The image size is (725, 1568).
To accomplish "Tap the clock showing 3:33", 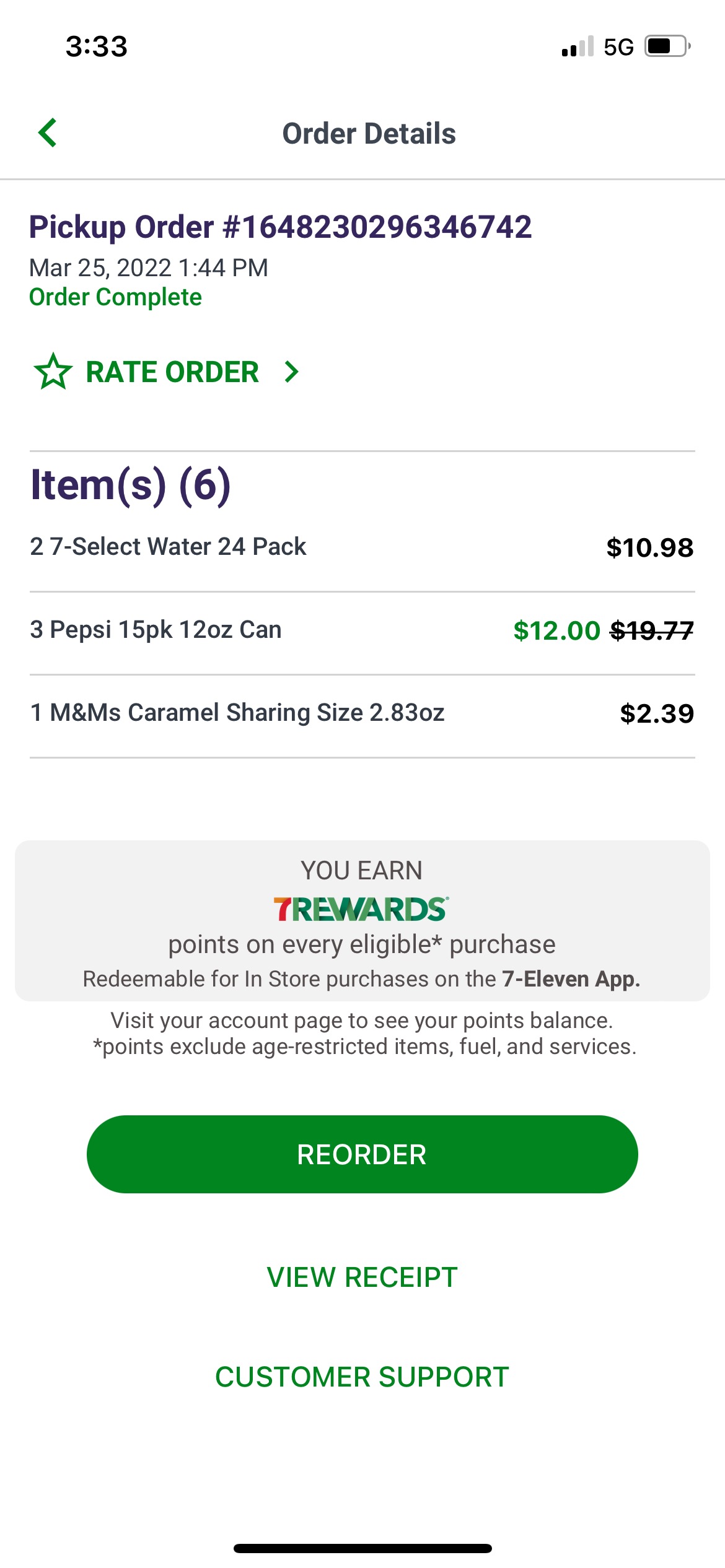I will 97,46.
